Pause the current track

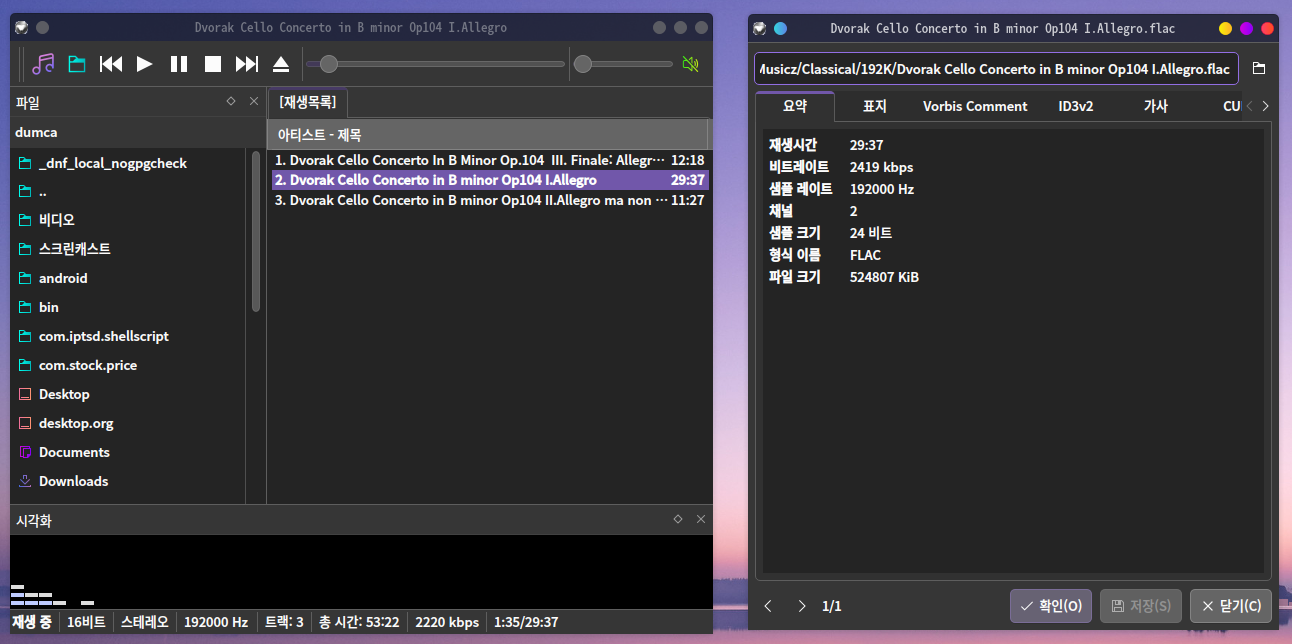(x=179, y=65)
